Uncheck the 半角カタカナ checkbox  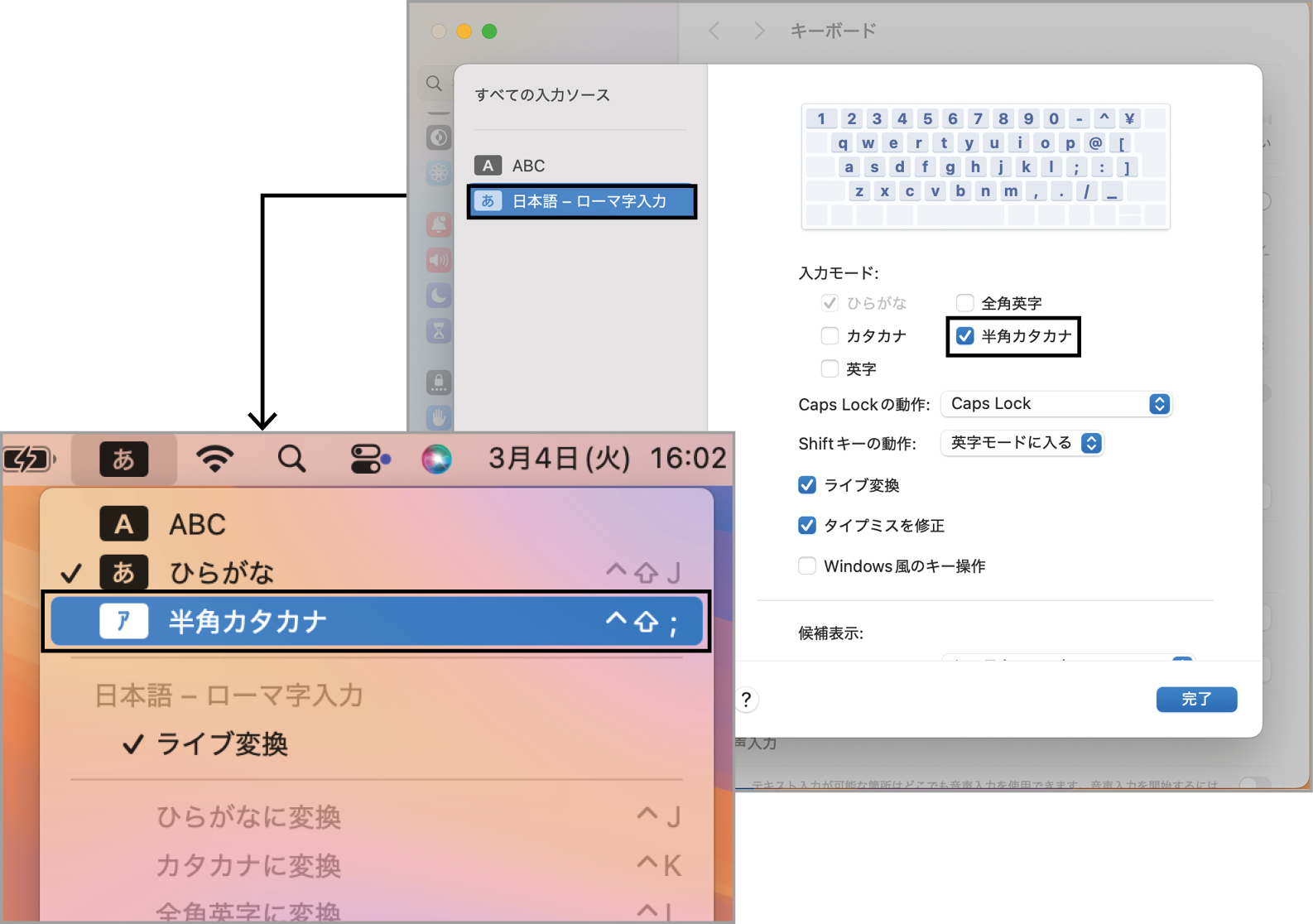[964, 335]
